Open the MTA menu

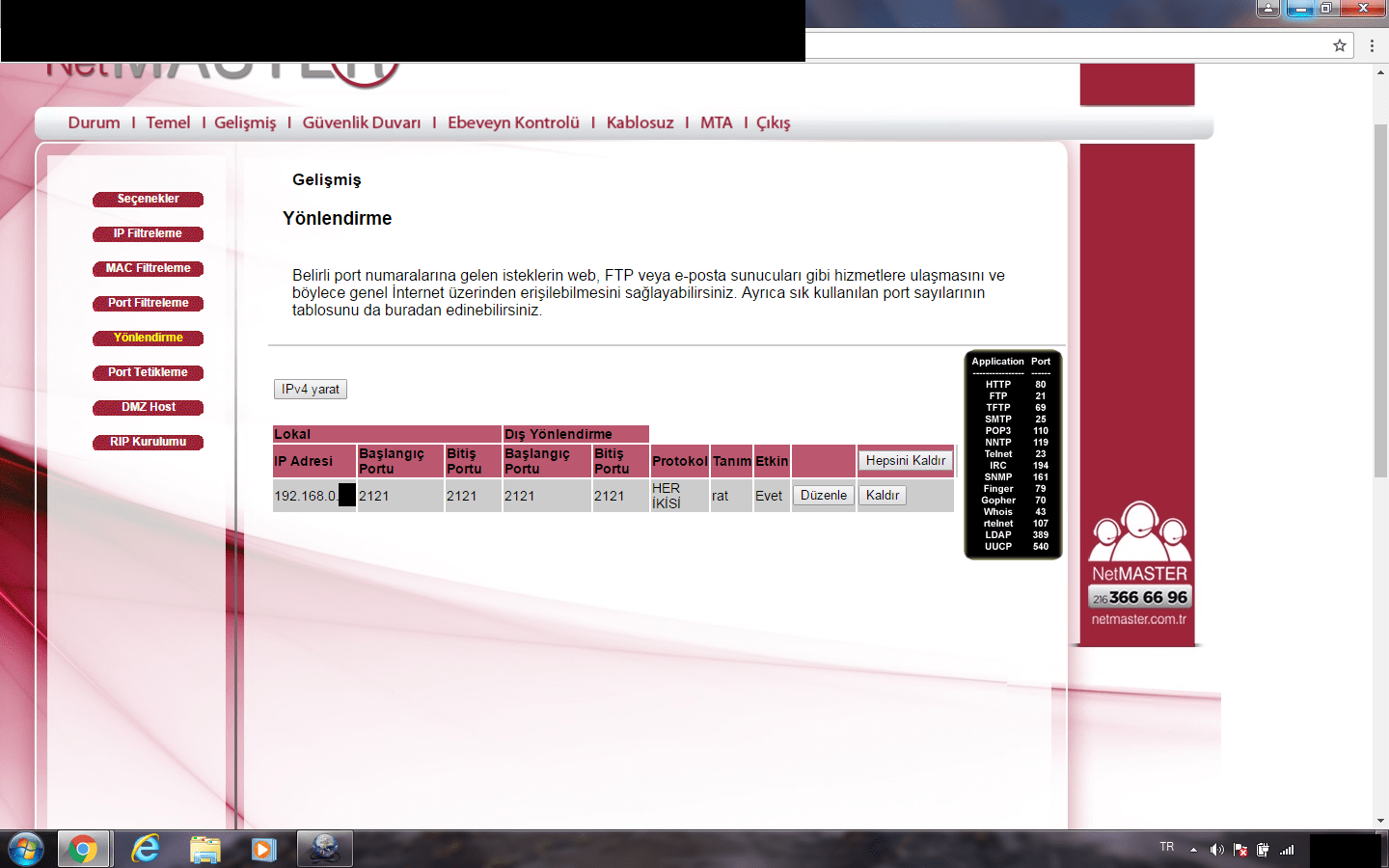(x=717, y=122)
